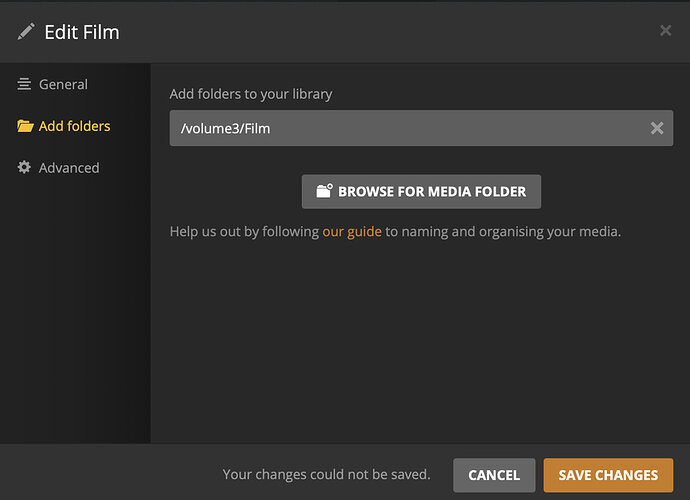The image size is (690, 500).
Task: Select the Add folders tab
Action: 74,126
